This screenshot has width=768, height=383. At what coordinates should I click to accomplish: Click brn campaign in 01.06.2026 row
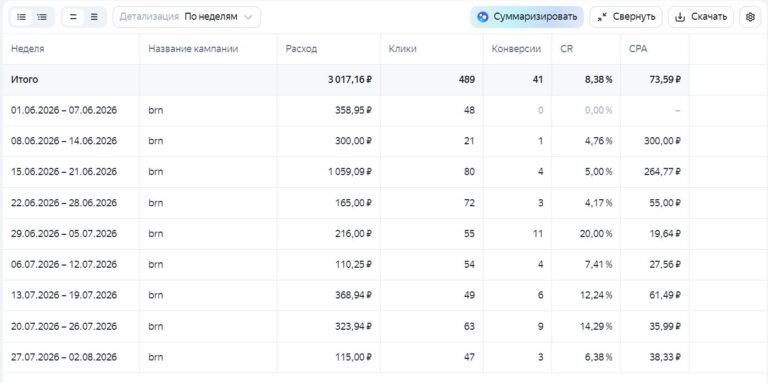[155, 110]
